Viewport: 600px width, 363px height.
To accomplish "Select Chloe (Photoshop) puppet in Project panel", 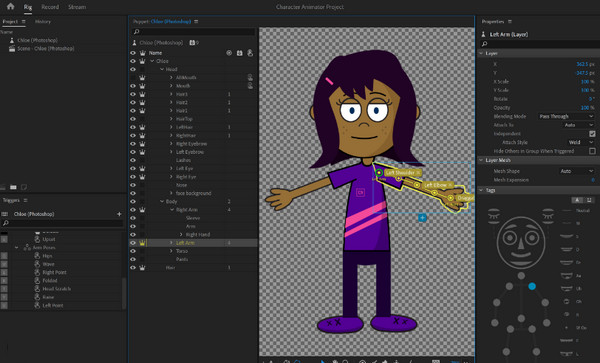I will click(x=38, y=40).
